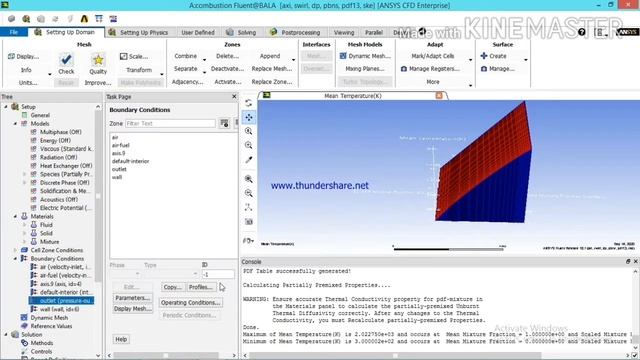The height and width of the screenshot is (360, 640).
Task: Undock the Console panel
Action: pos(628,261)
